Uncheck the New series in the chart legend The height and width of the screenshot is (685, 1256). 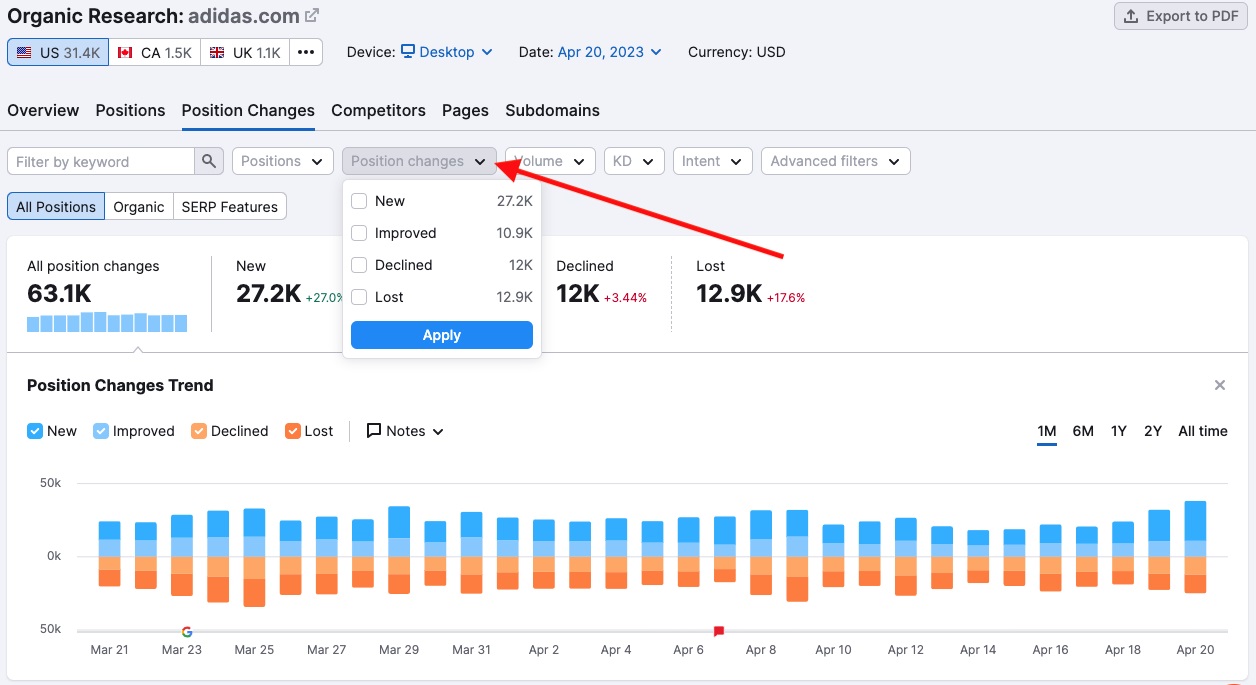[35, 431]
